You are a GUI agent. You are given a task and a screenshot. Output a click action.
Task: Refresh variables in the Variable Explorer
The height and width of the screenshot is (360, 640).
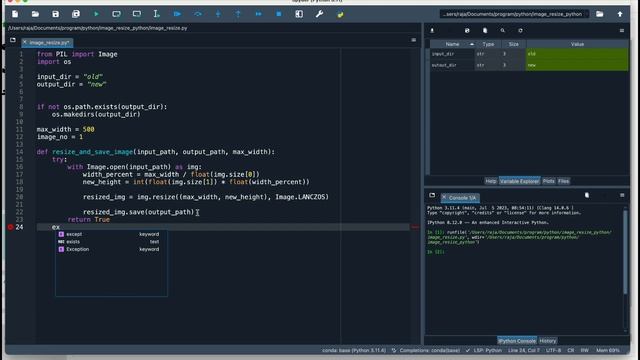pyautogui.click(x=520, y=31)
